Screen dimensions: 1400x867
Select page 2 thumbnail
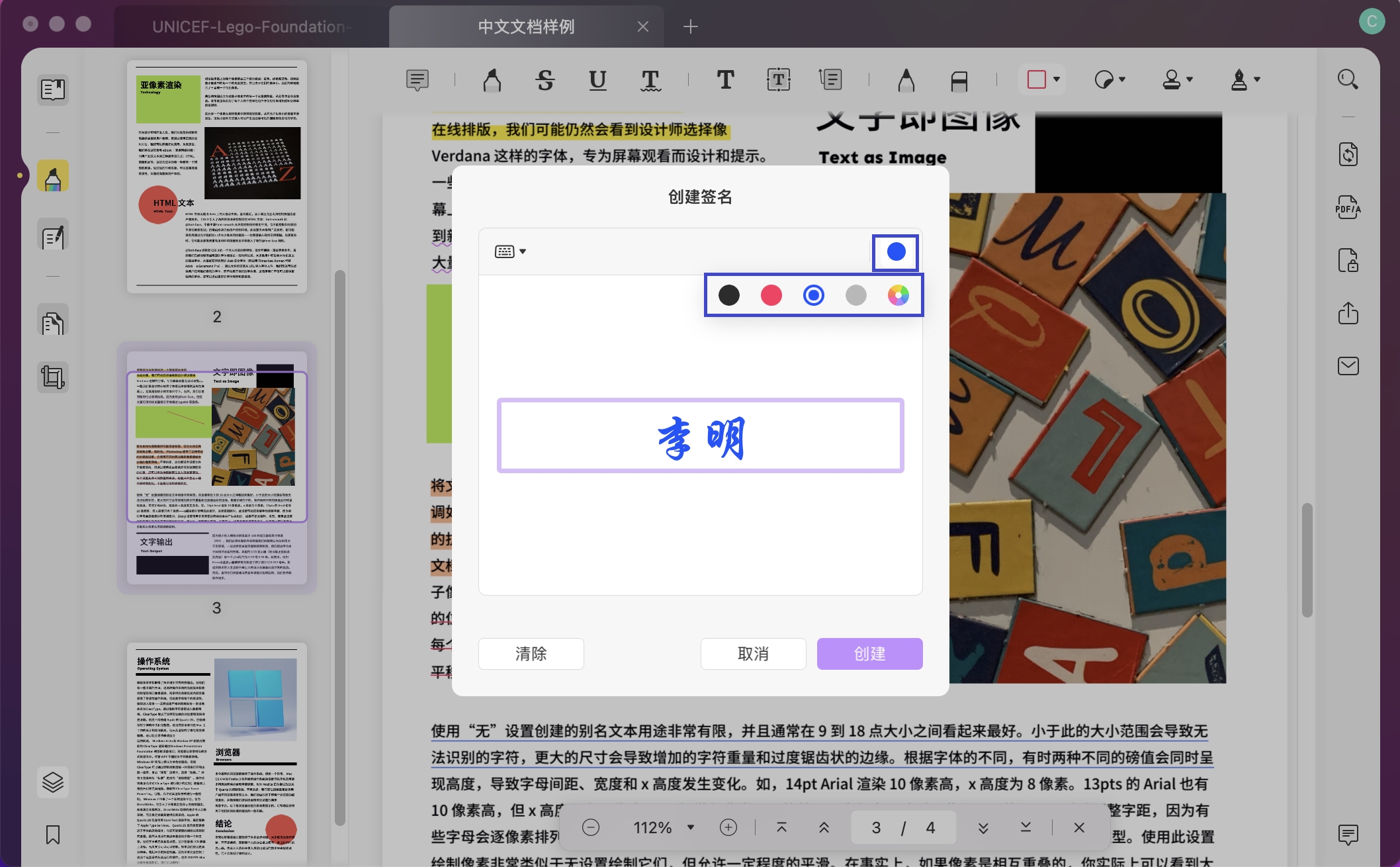click(x=217, y=177)
